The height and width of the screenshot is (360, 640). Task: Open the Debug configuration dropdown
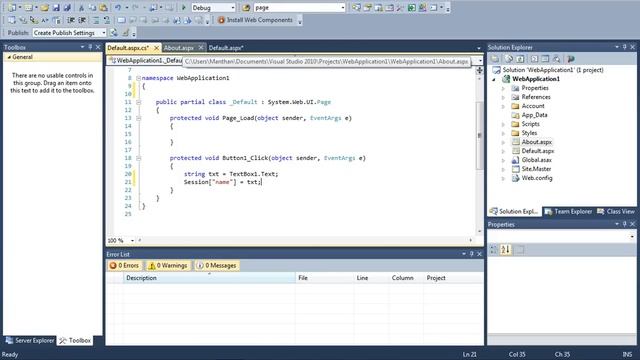coord(233,8)
